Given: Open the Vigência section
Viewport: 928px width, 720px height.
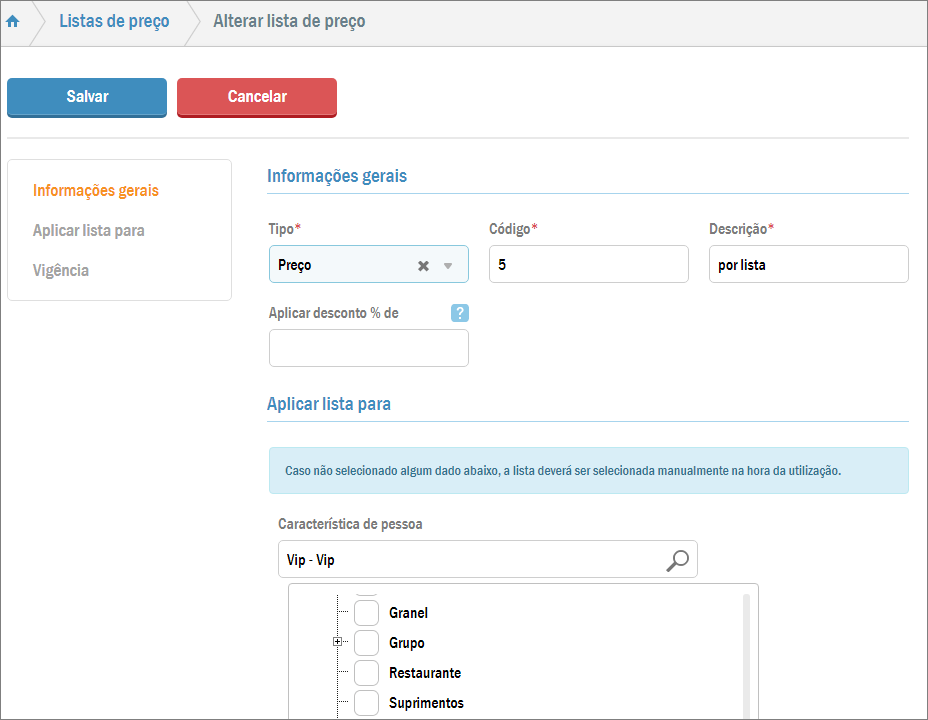Looking at the screenshot, I should tap(60, 270).
